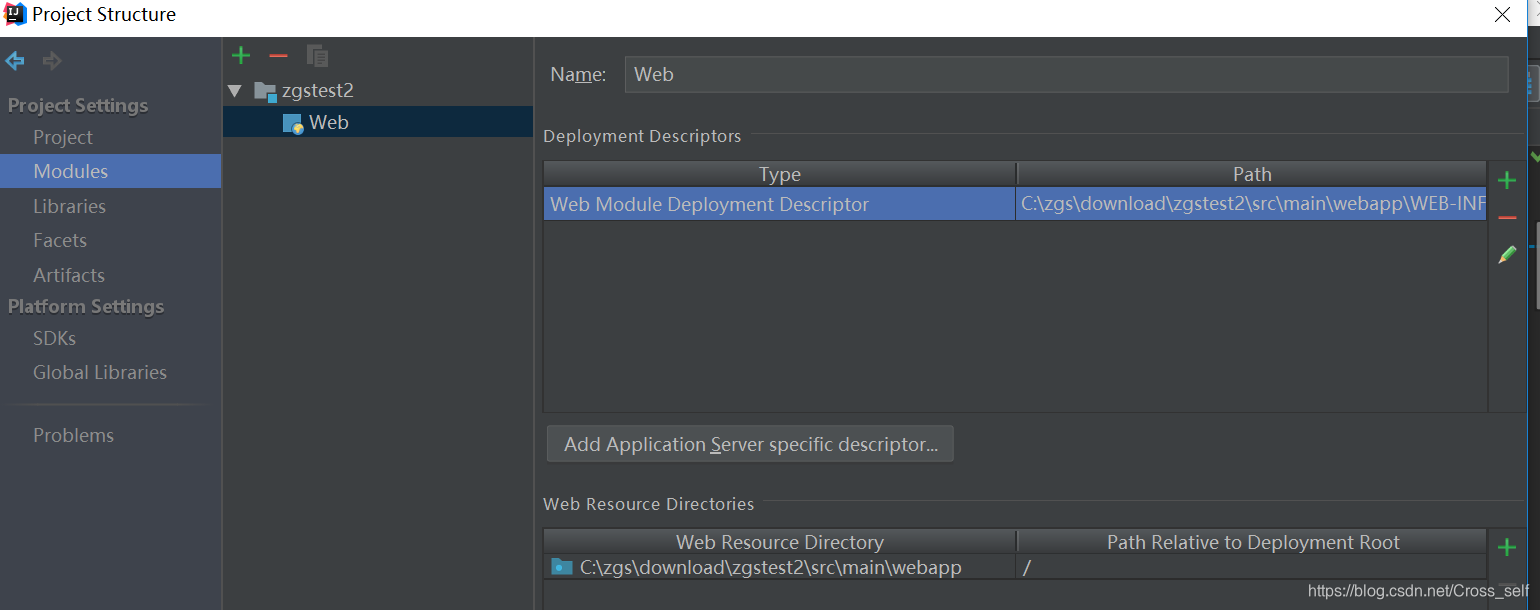Viewport: 1540px width, 610px height.
Task: Select the Web Module Deployment Descriptor row
Action: coord(1015,204)
